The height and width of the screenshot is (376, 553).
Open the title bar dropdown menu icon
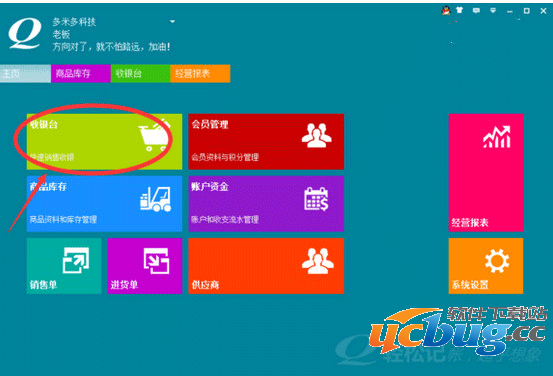(493, 11)
